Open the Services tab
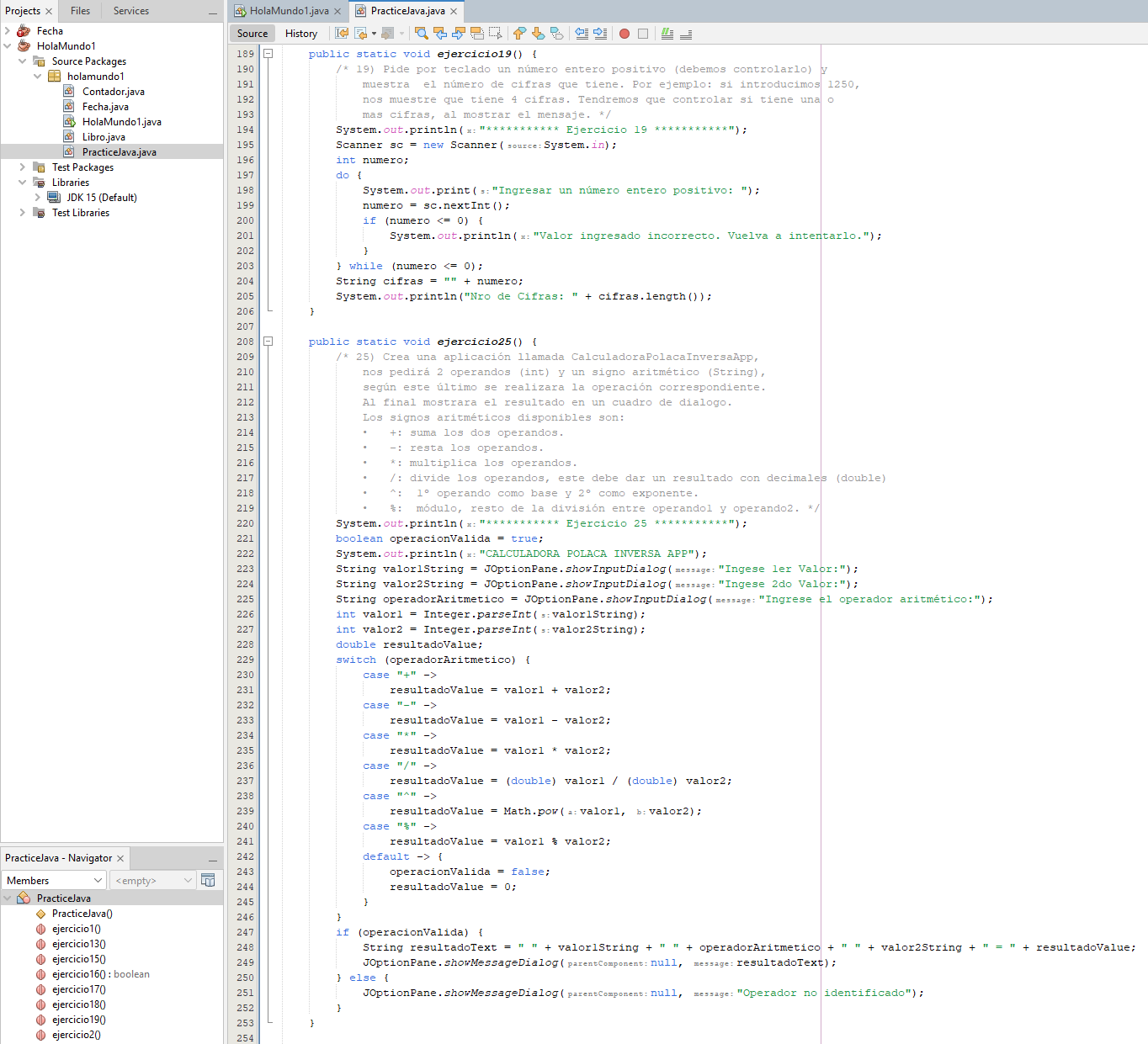 click(x=131, y=11)
